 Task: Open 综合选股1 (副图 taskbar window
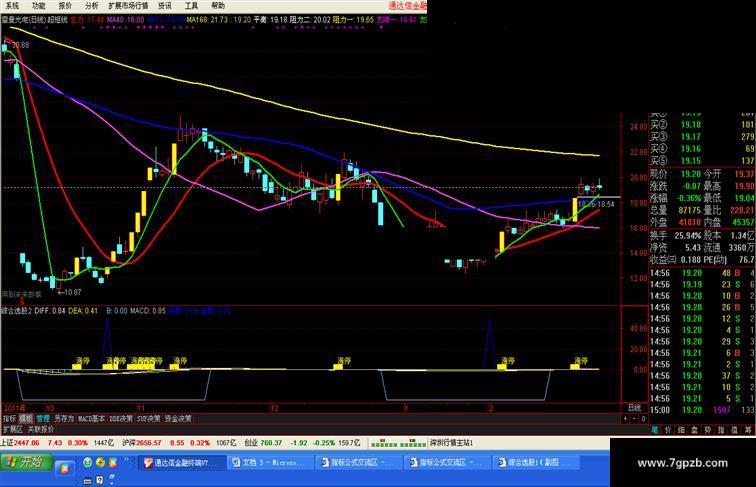(535, 462)
